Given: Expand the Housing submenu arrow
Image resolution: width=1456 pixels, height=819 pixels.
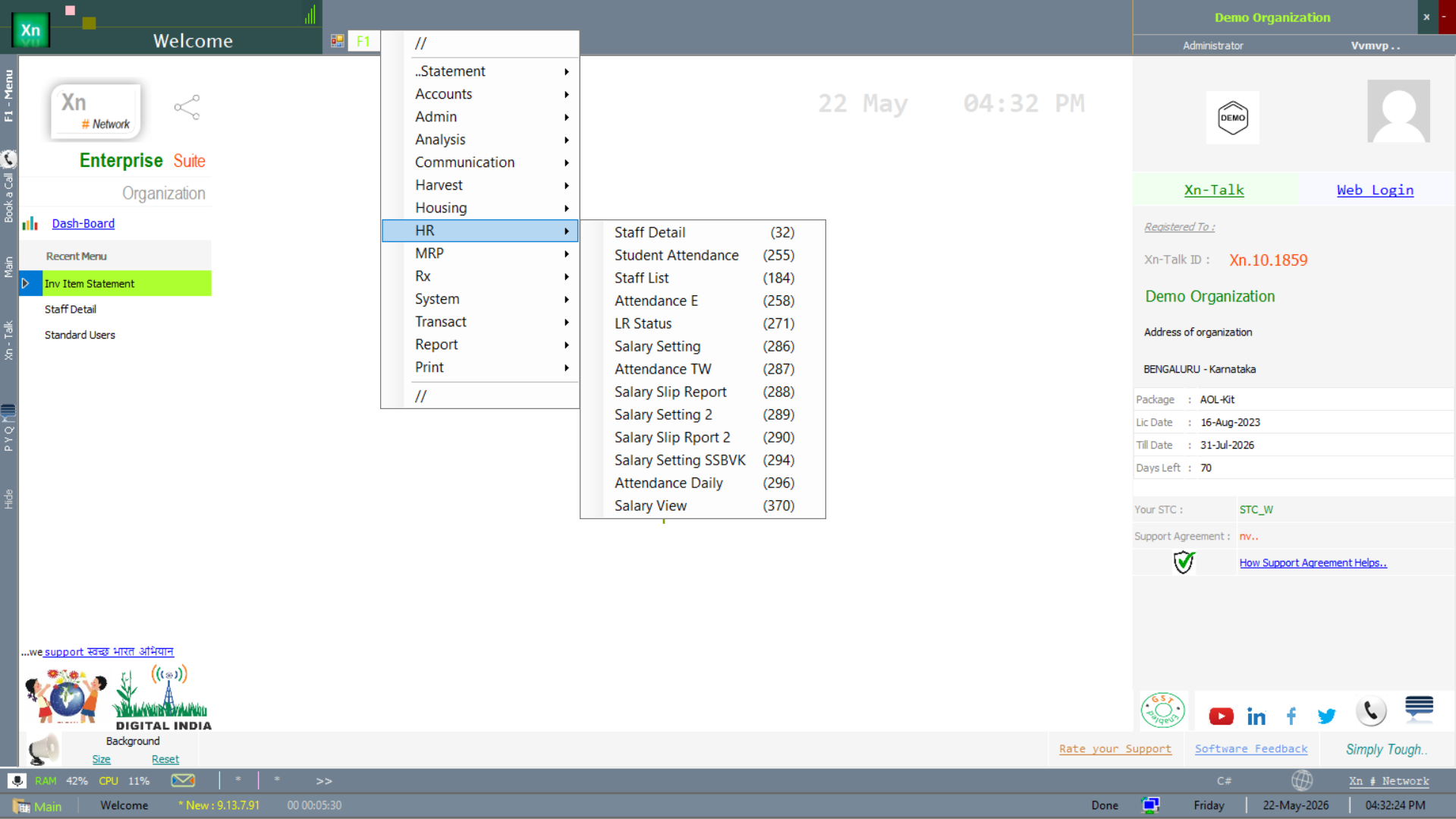Looking at the screenshot, I should coord(567,208).
